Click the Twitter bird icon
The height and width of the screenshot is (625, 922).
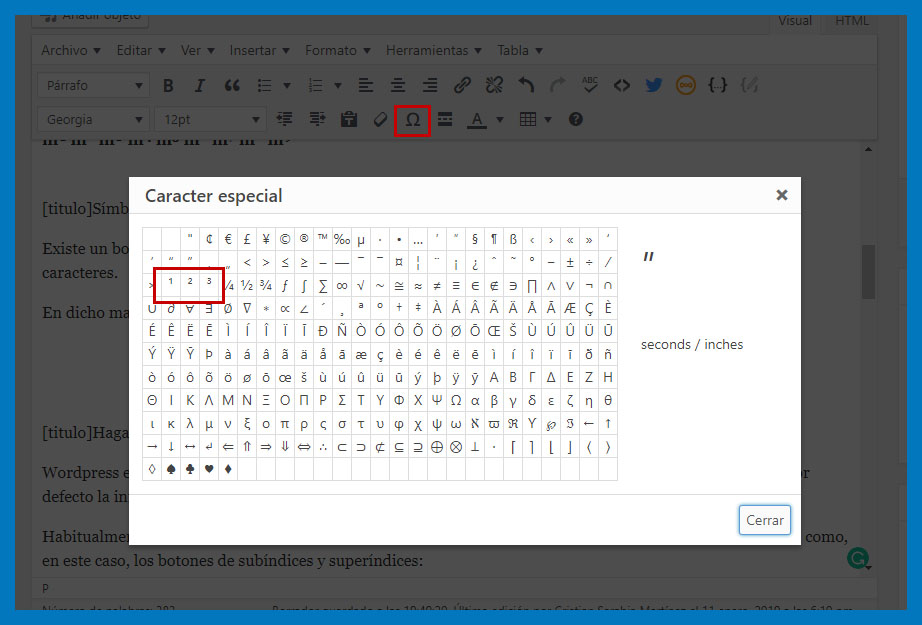(x=653, y=86)
